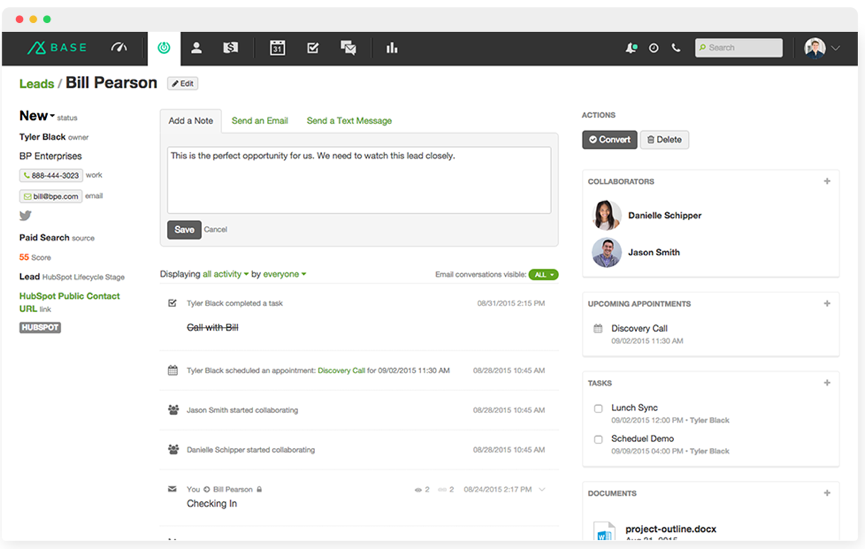Click the clock history icon

(653, 48)
